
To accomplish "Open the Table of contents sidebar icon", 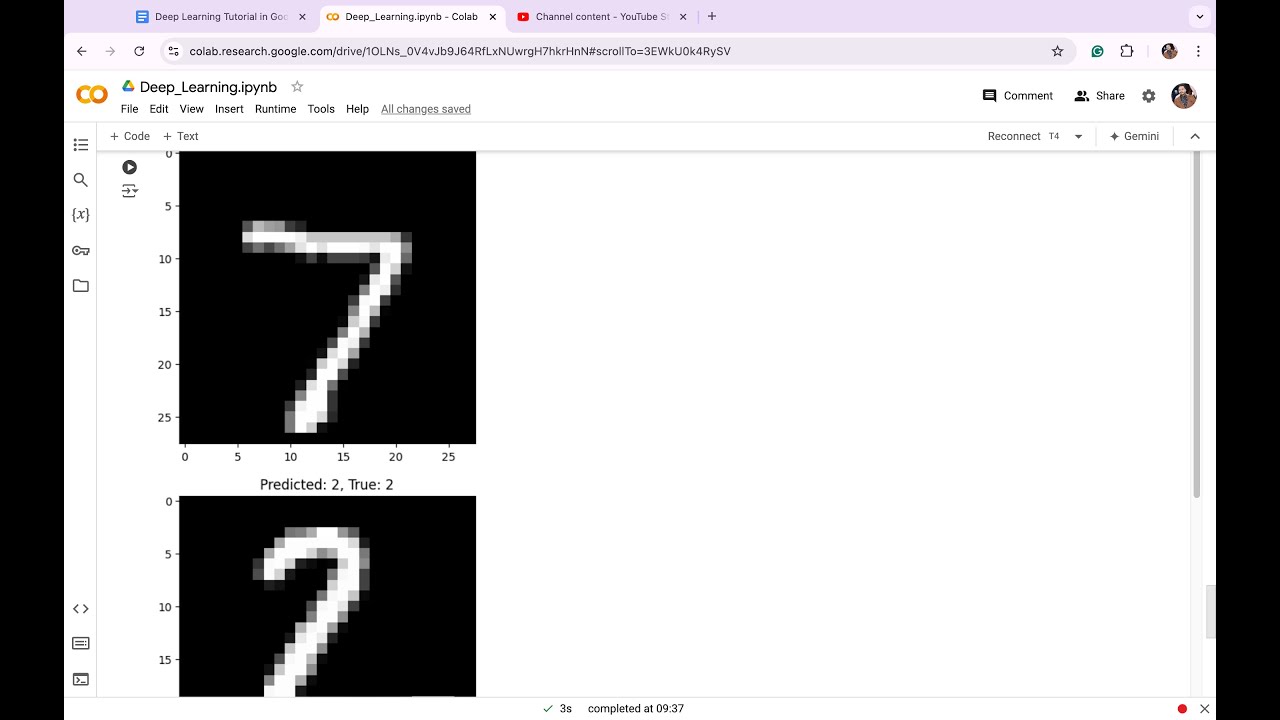I will 81,145.
